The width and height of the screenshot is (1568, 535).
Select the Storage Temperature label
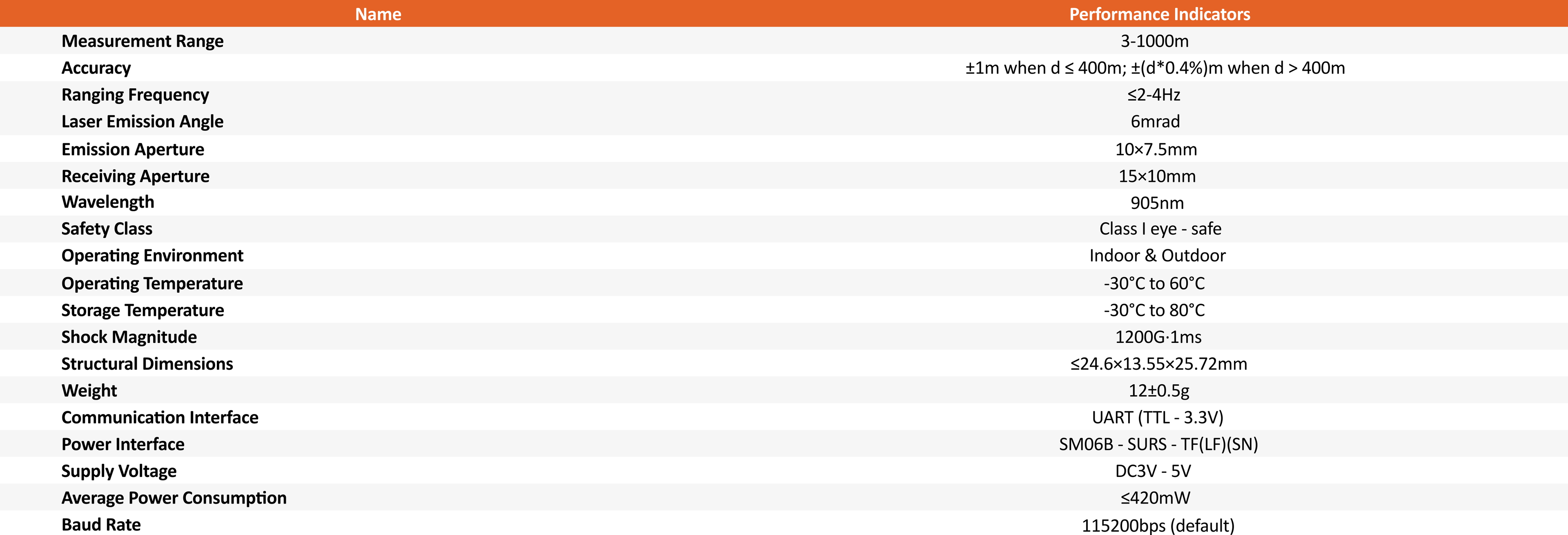pos(143,310)
